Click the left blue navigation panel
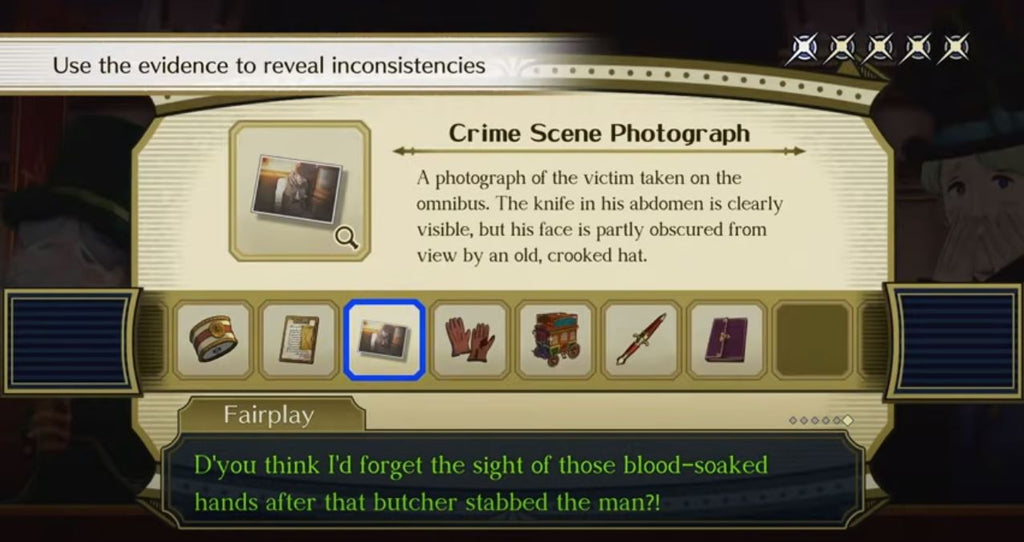Viewport: 1024px width, 542px height. 71,342
